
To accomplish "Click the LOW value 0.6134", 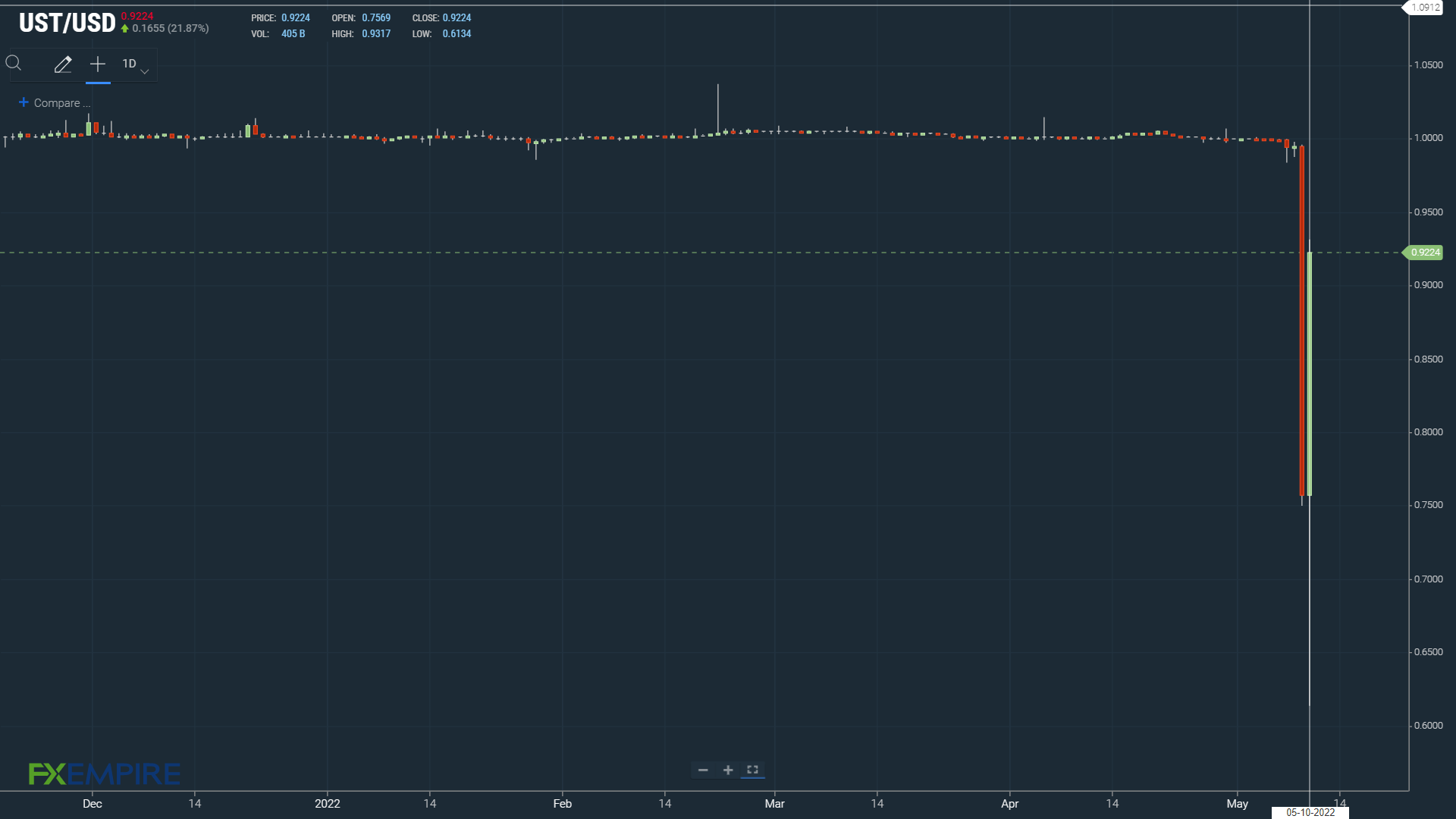I will pos(457,33).
